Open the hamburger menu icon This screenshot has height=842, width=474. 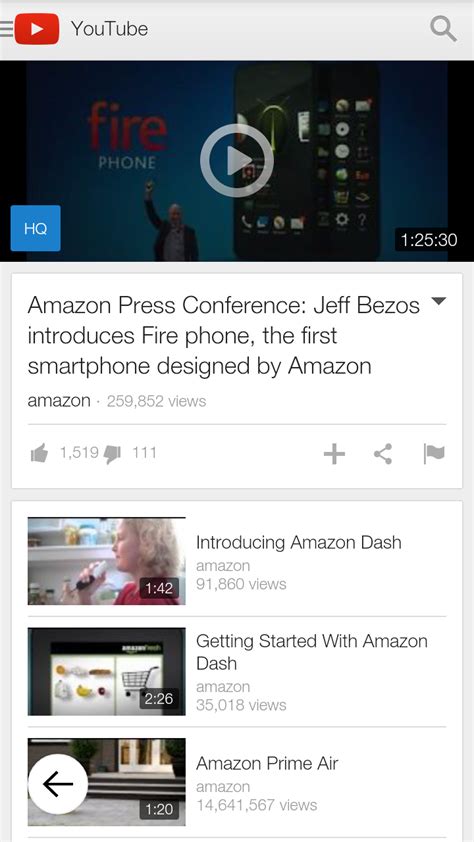6,28
